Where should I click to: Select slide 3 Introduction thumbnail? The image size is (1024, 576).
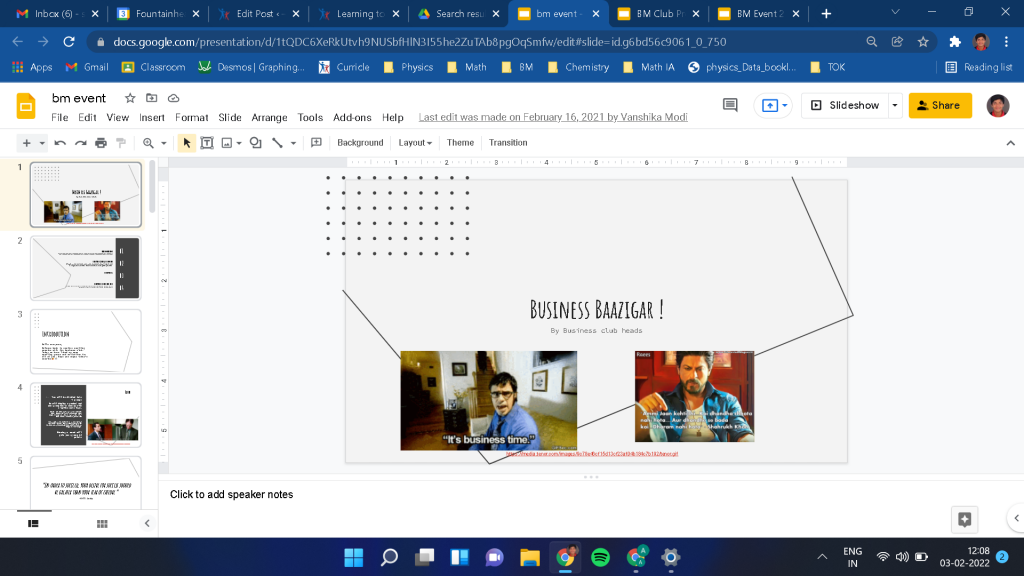[x=86, y=342]
